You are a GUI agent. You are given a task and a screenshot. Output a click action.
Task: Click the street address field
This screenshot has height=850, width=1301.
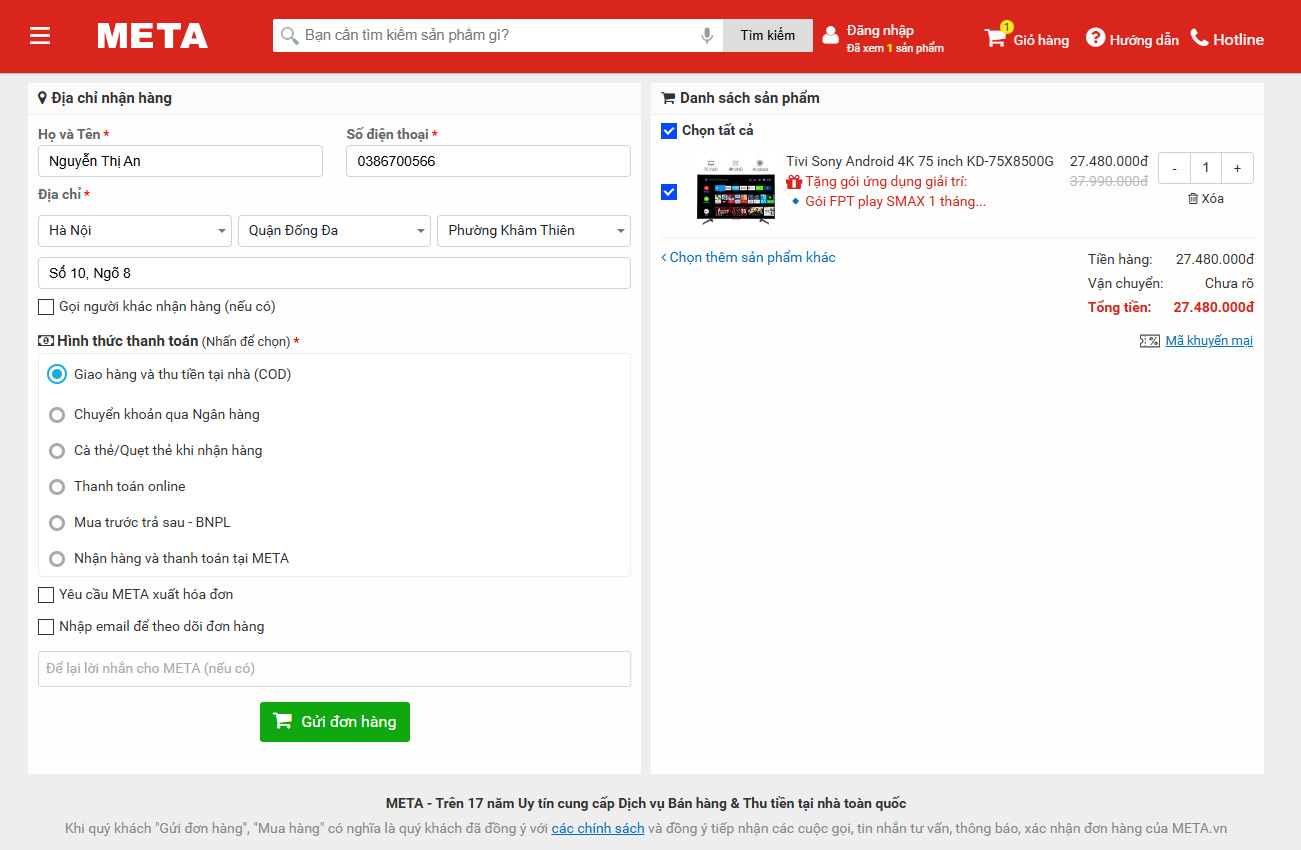click(x=334, y=273)
